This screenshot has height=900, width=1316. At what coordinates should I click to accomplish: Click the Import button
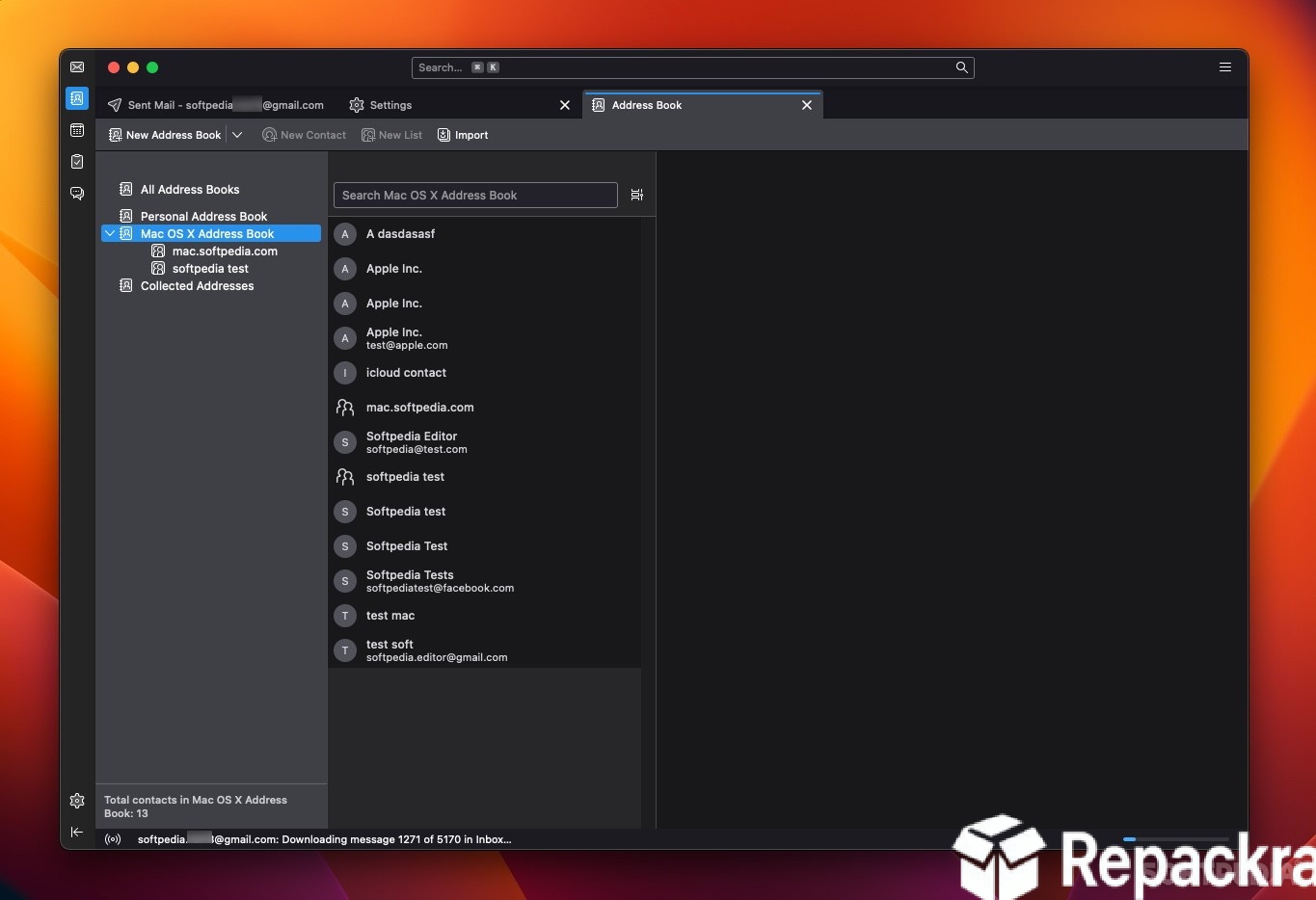click(x=463, y=135)
